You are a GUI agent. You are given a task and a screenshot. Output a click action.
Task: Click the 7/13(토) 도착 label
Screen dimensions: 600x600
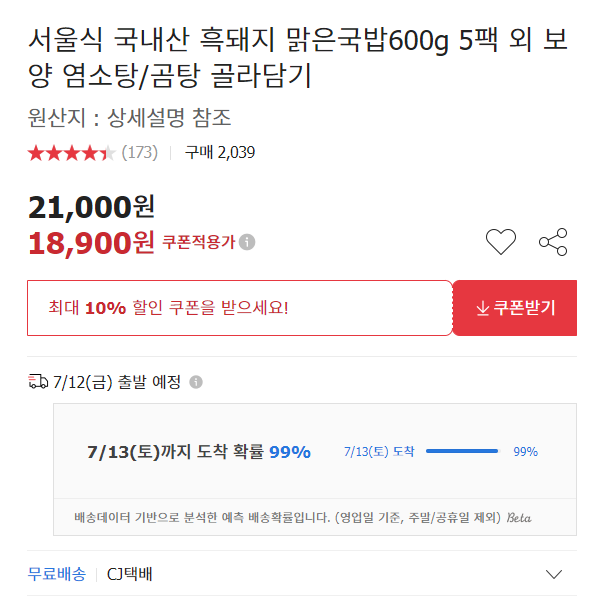pos(379,452)
